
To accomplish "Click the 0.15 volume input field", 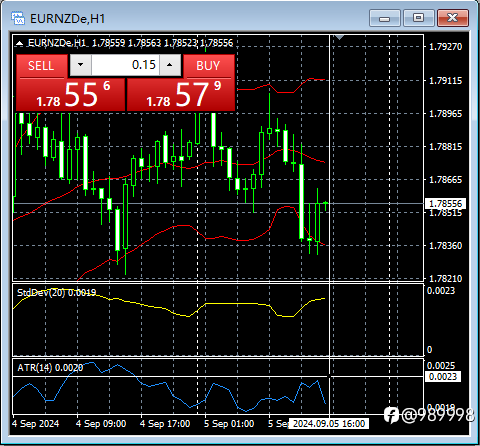I will click(x=125, y=65).
